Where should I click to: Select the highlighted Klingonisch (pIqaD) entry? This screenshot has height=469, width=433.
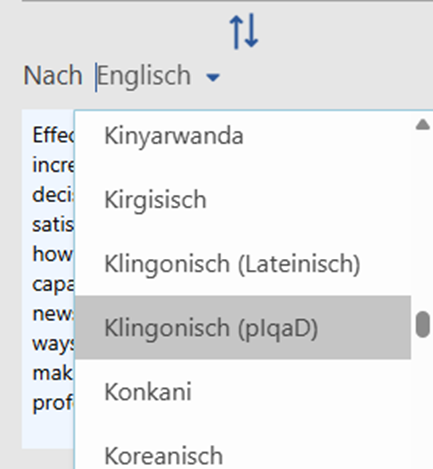(x=243, y=327)
